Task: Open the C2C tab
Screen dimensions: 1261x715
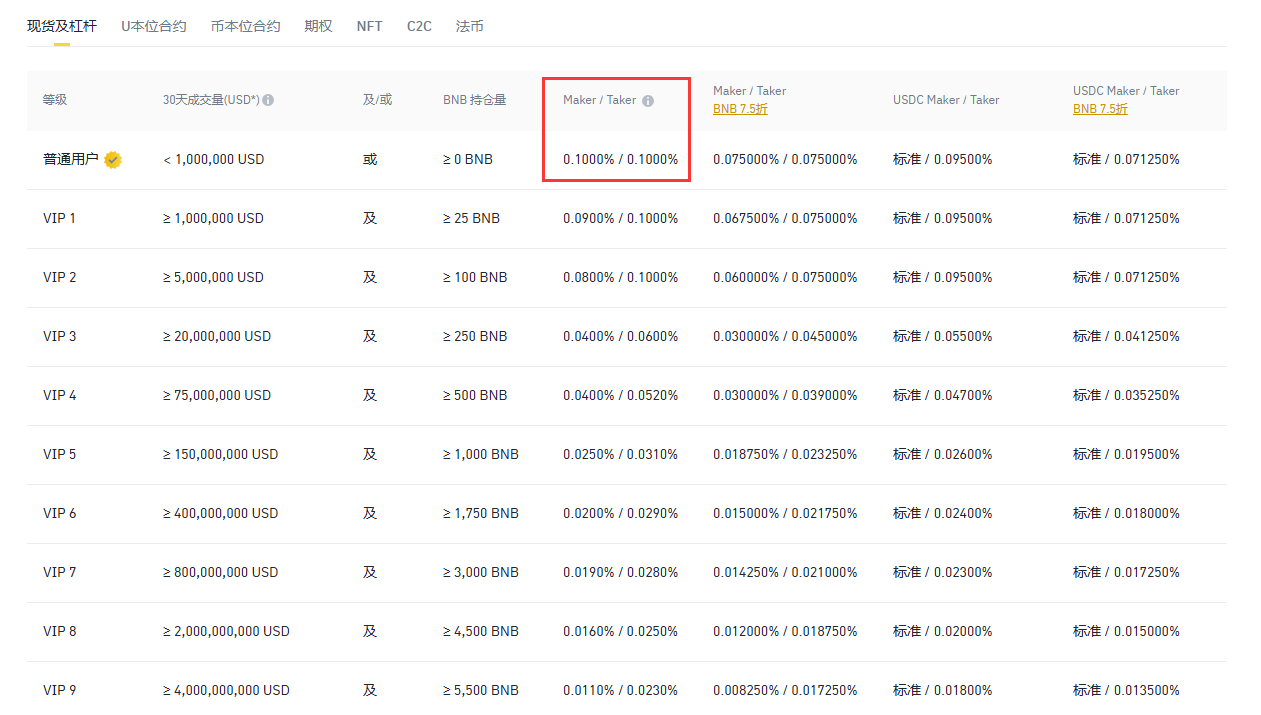Action: pos(419,26)
